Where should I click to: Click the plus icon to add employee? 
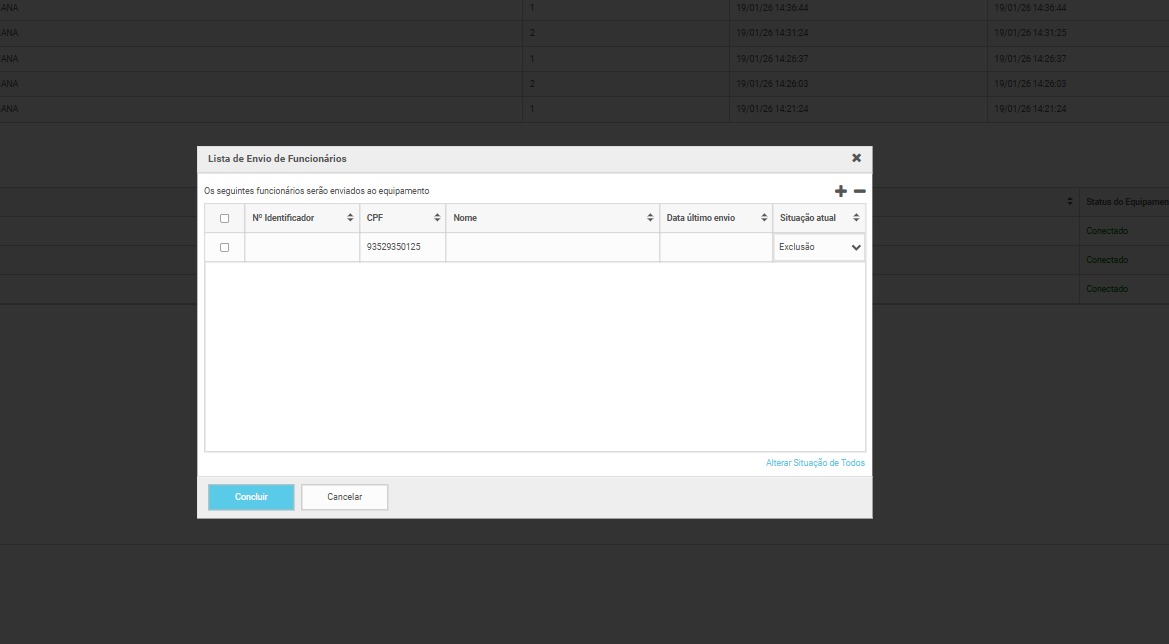point(840,191)
